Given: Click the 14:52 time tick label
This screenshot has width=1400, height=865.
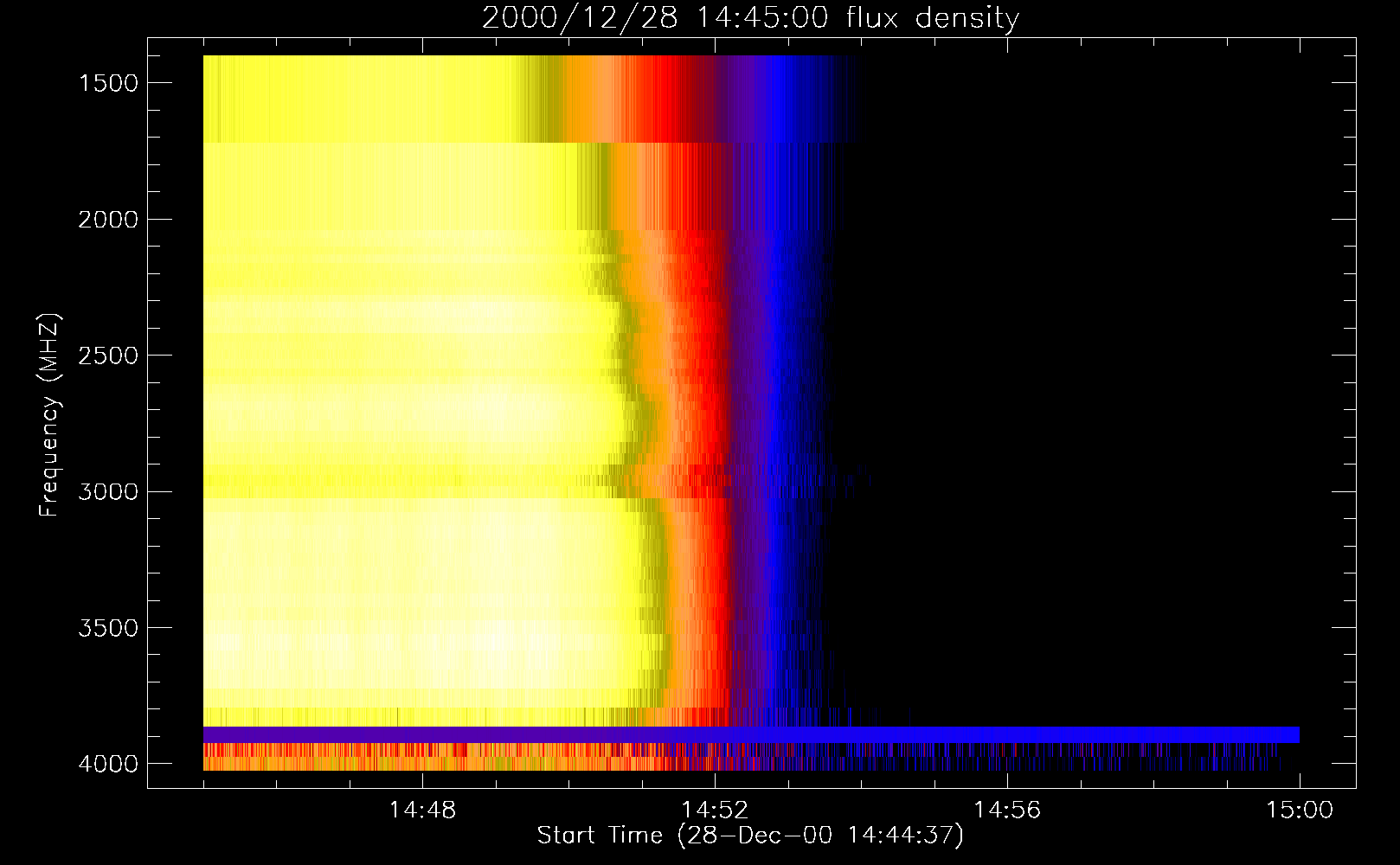Looking at the screenshot, I should tap(715, 811).
